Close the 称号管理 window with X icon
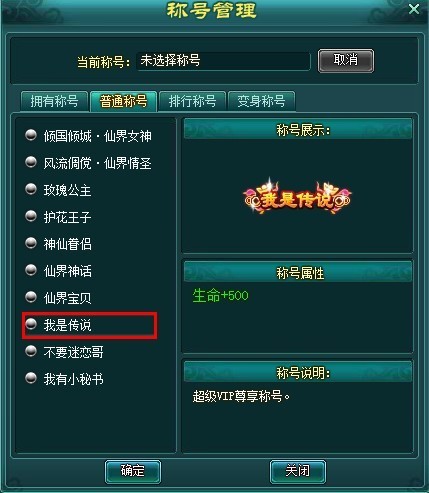 point(414,9)
